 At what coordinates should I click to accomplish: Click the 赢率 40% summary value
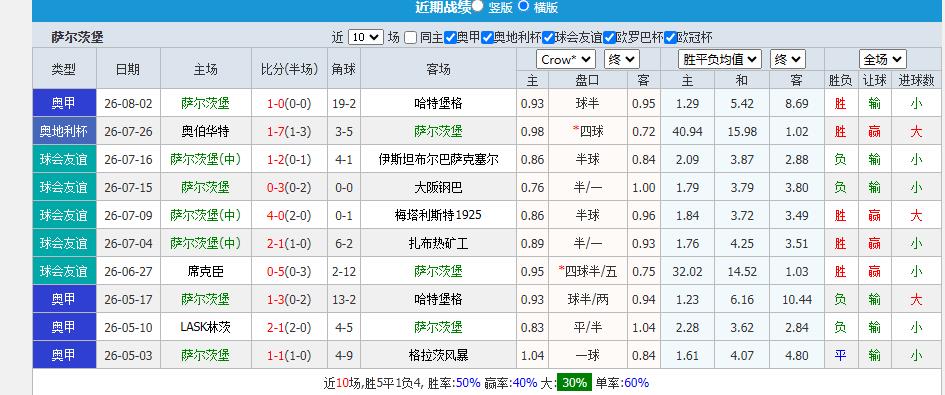525,382
